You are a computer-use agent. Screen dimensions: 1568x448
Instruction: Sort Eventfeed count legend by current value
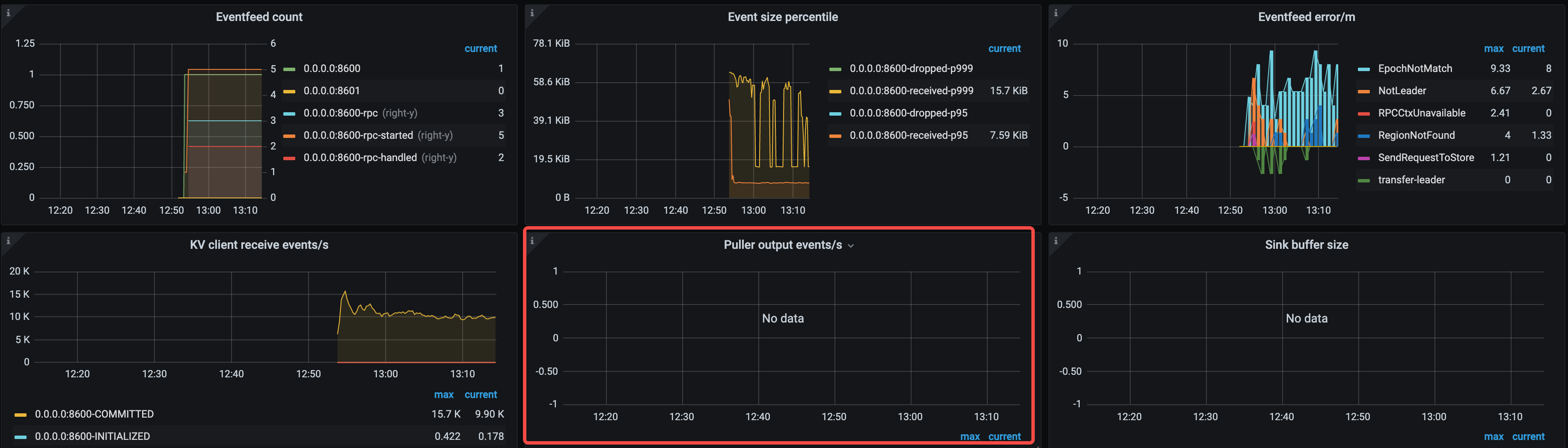481,48
